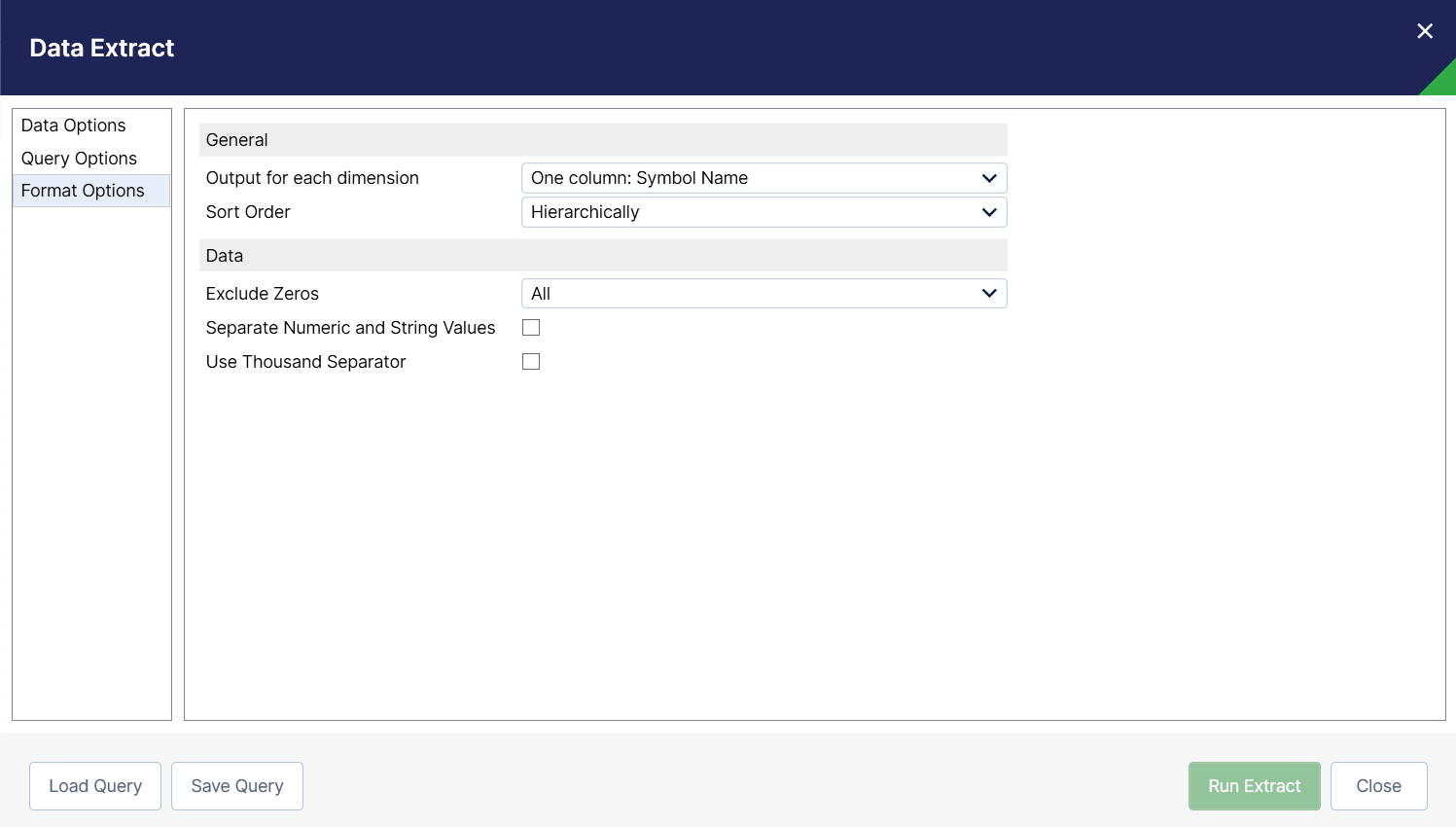Click the Close button at bottom right
Viewport: 1456px width, 827px height.
[x=1378, y=786]
